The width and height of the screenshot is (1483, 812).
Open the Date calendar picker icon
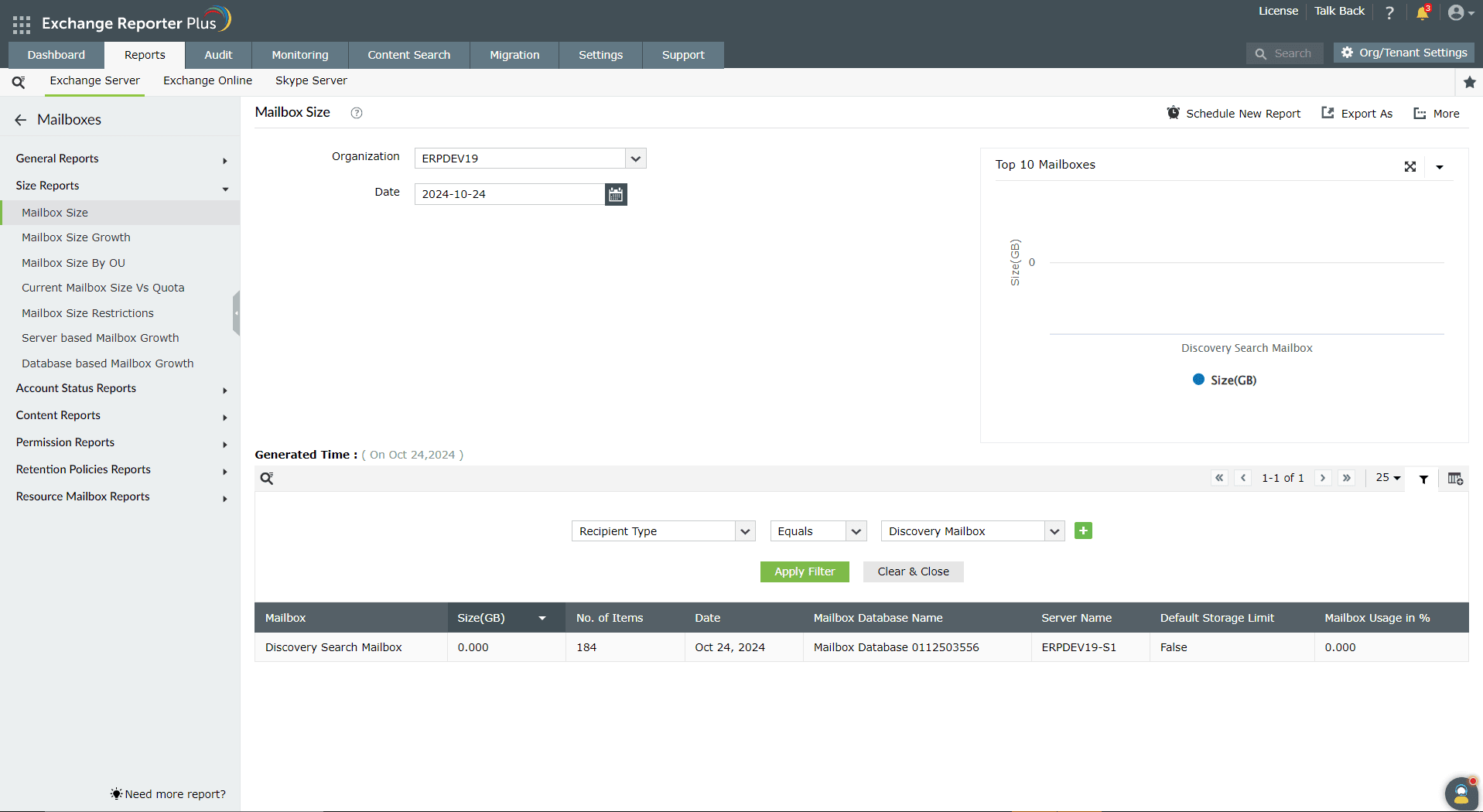616,194
